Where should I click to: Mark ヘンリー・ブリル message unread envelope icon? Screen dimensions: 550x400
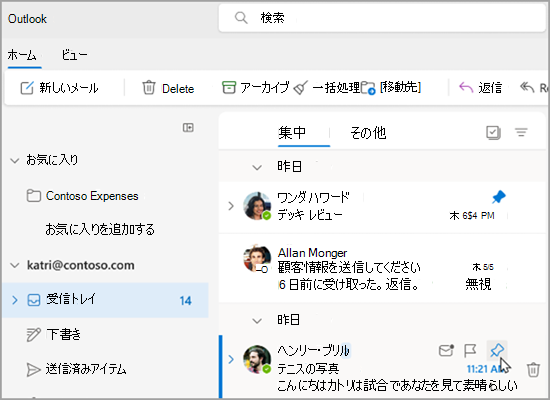click(446, 350)
